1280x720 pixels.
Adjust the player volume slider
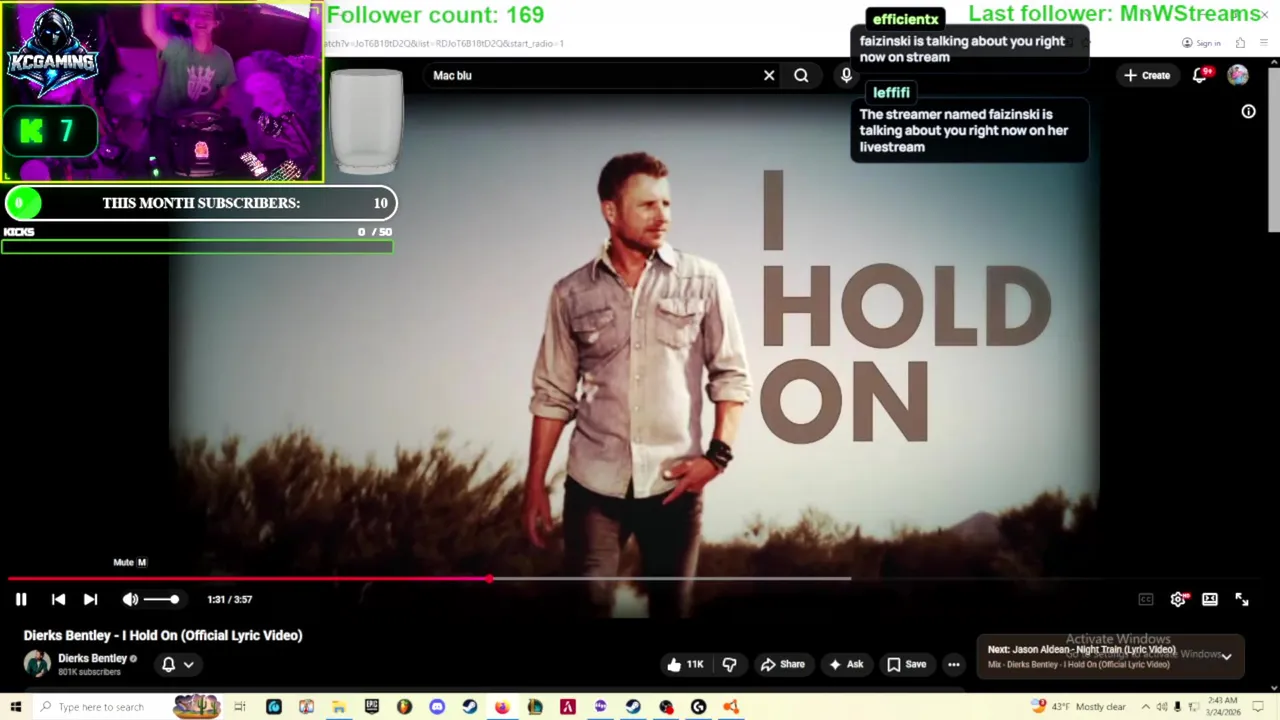161,599
